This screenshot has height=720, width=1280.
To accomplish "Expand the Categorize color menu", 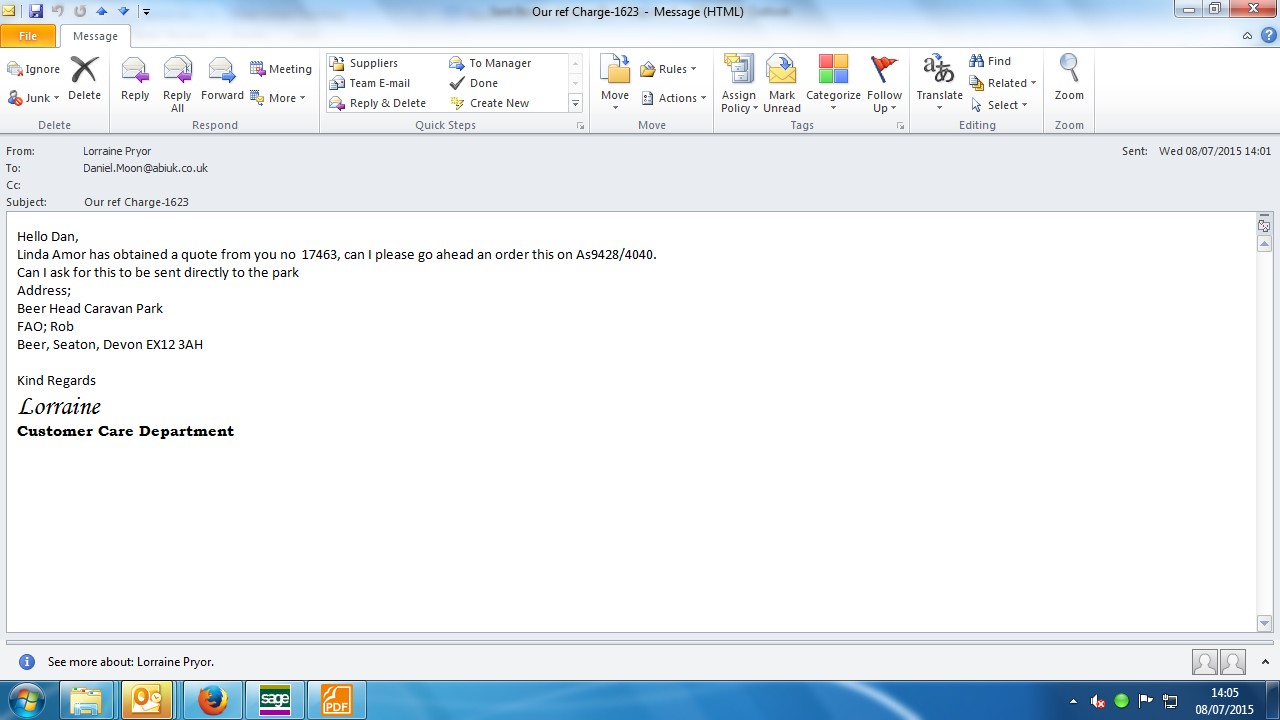I will pyautogui.click(x=833, y=82).
